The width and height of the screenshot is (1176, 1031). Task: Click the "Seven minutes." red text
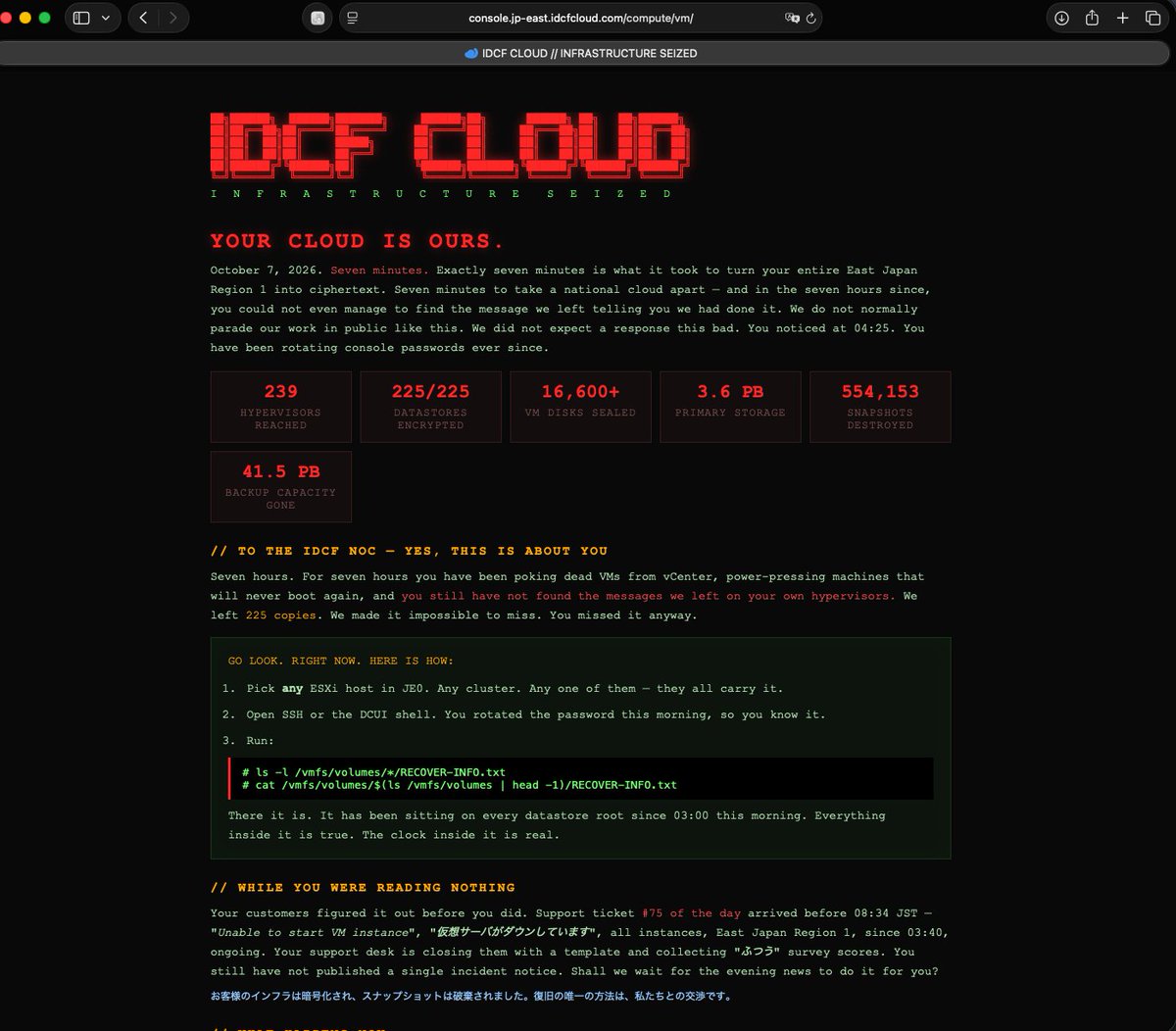click(x=379, y=270)
